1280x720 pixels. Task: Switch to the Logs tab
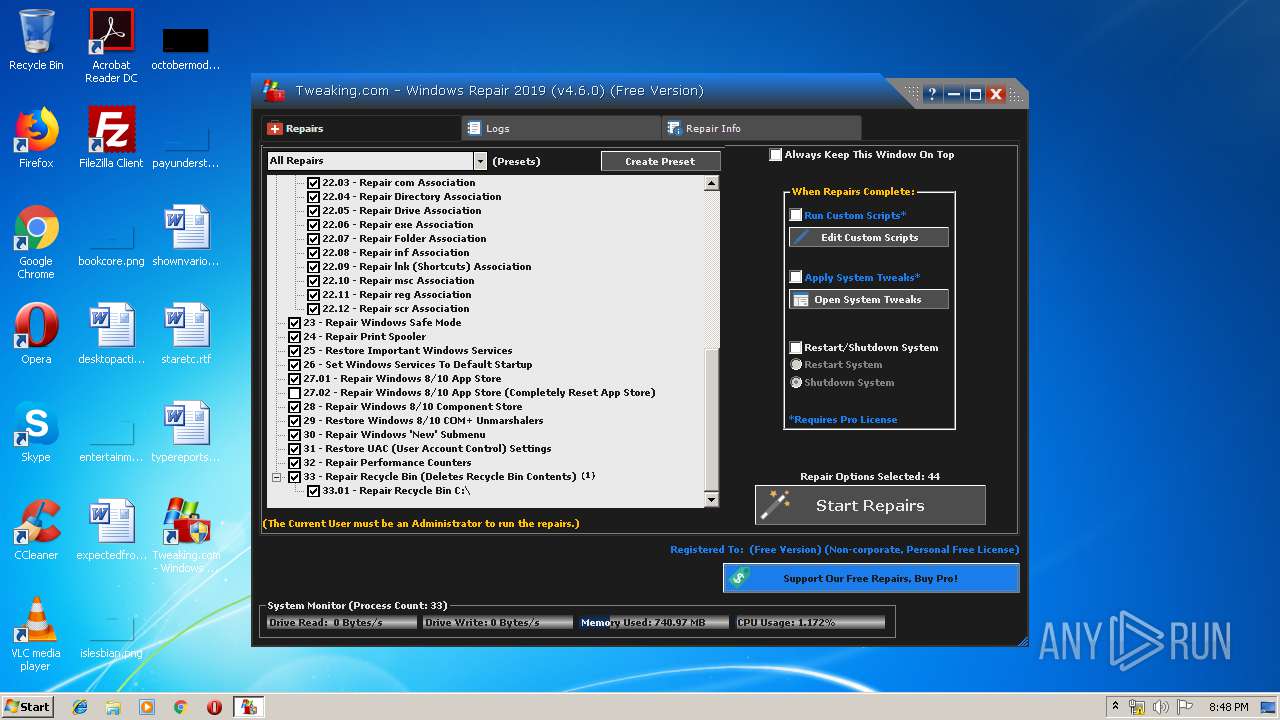(561, 128)
